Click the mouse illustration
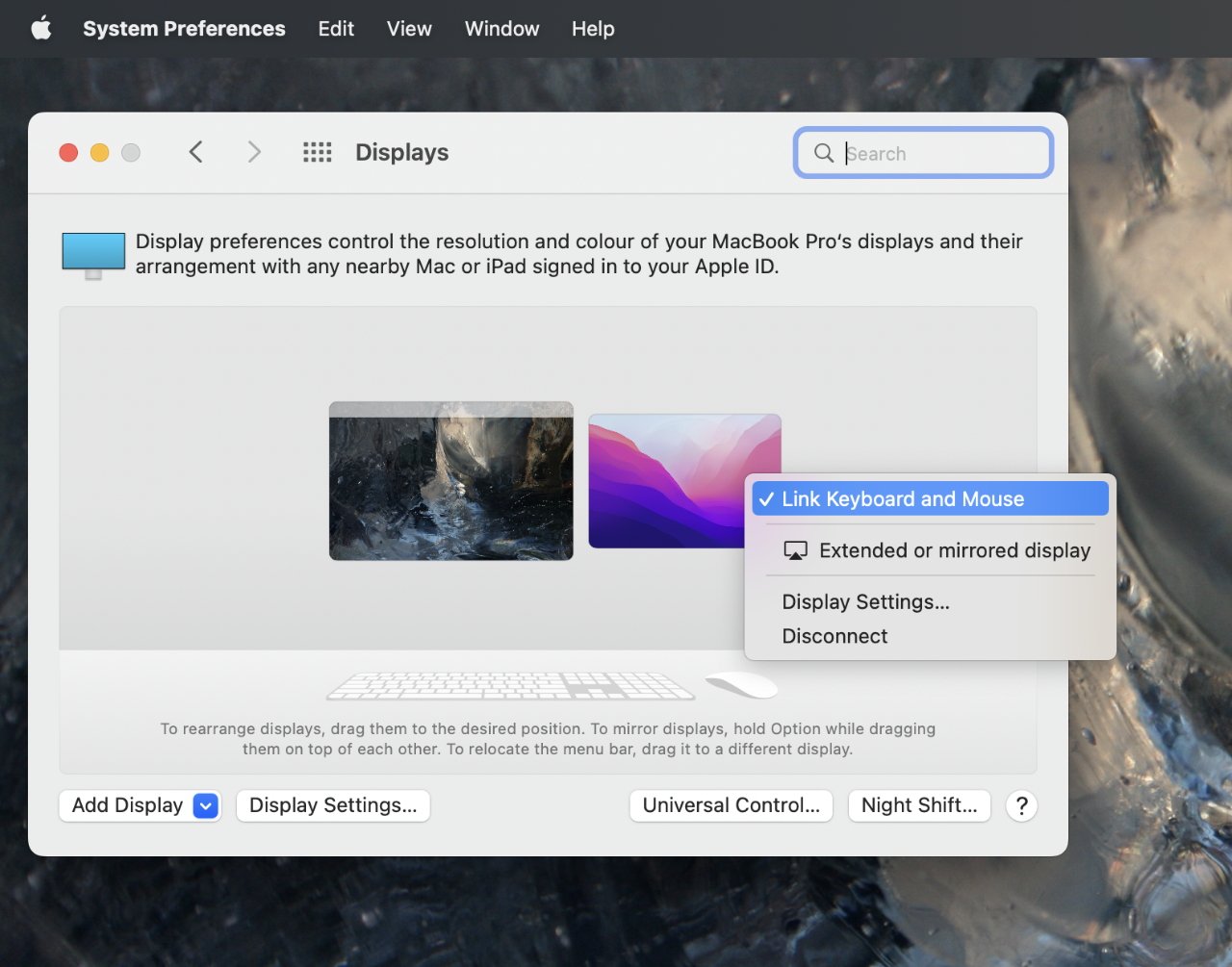Viewport: 1232px width, 967px height. coord(741,684)
